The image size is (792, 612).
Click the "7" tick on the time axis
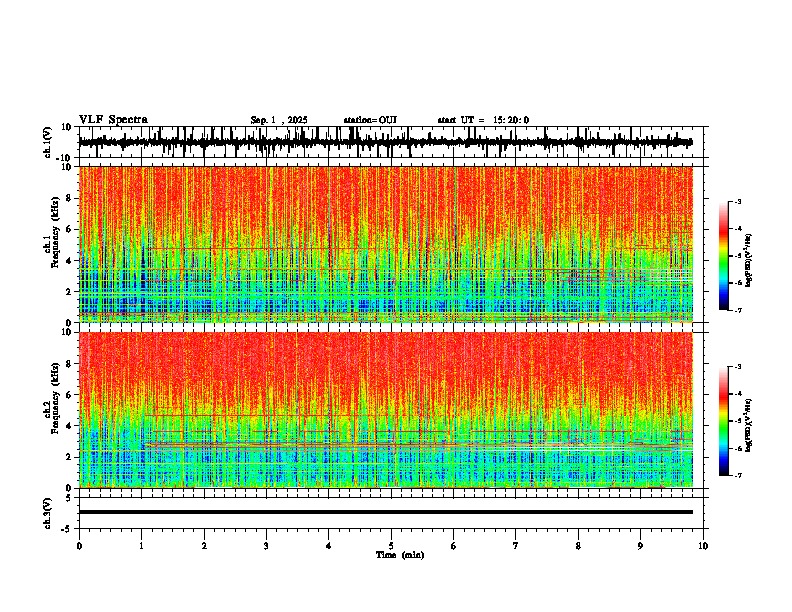point(516,546)
